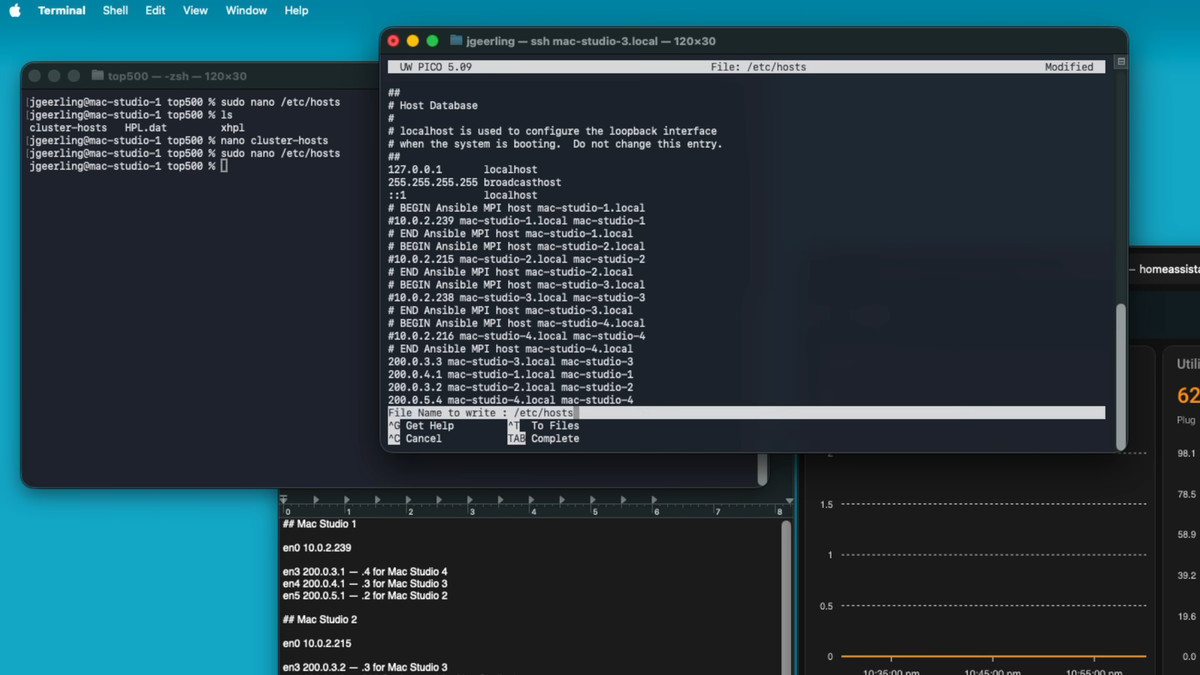Open the Window menu
Screen dimensions: 1200x675
(x=246, y=11)
